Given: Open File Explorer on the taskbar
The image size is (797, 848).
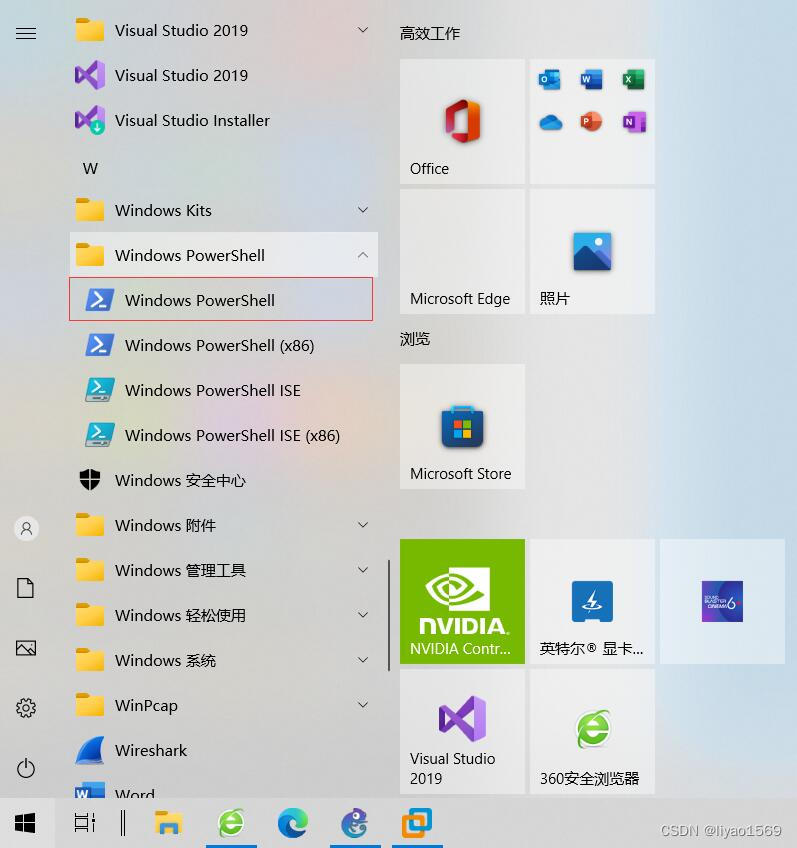Looking at the screenshot, I should point(169,823).
